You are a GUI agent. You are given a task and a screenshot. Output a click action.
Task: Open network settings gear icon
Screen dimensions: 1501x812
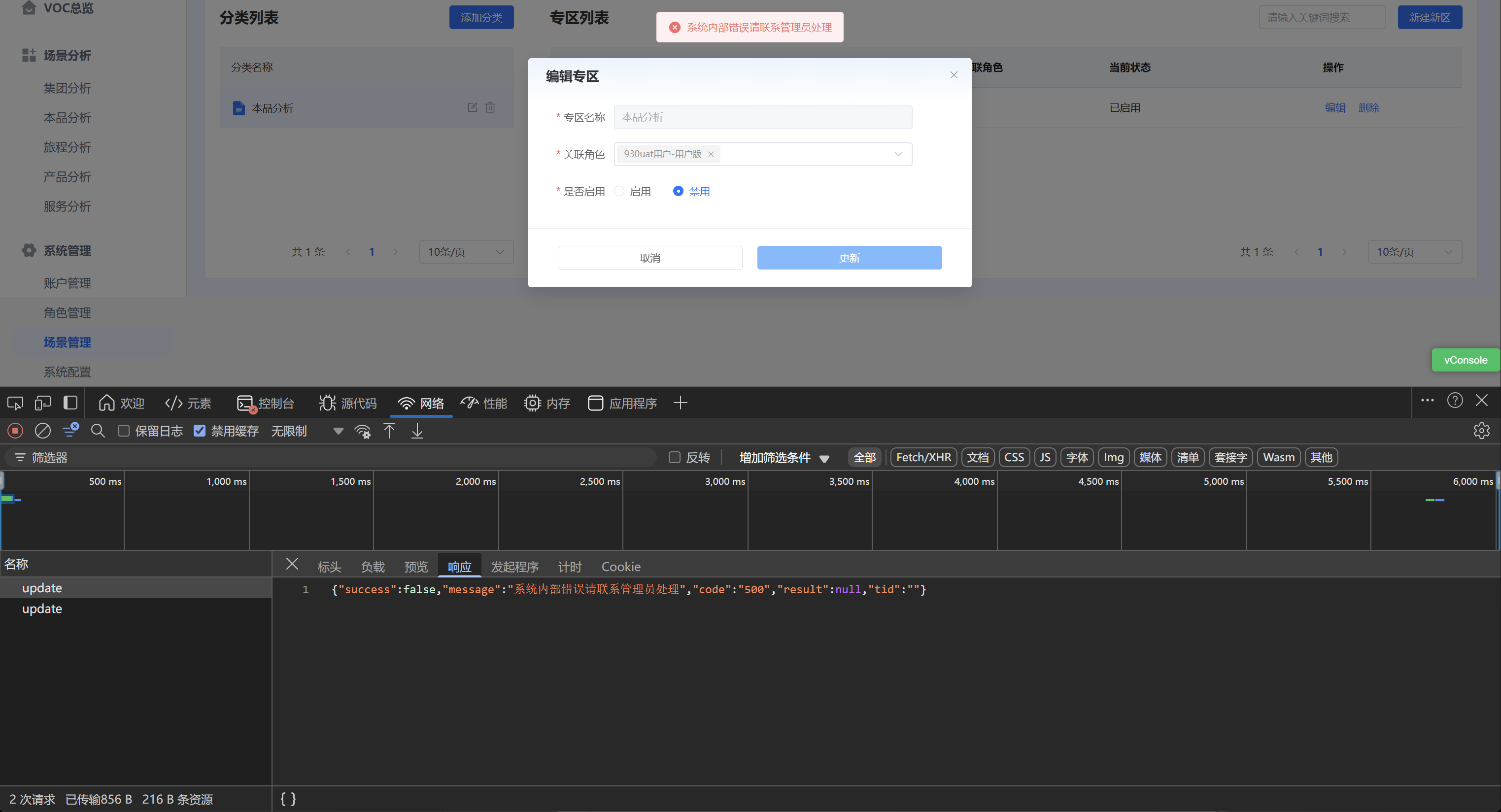[x=1481, y=431]
